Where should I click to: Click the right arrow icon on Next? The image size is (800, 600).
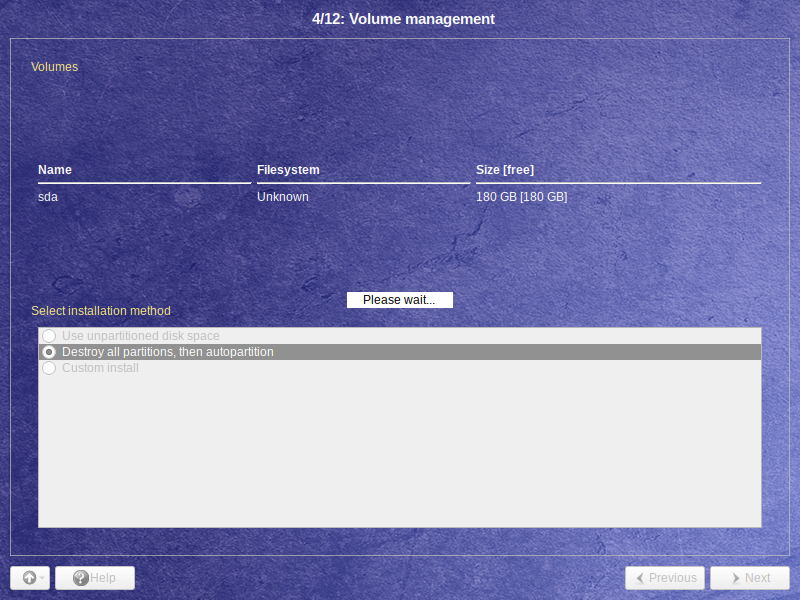pyautogui.click(x=736, y=578)
